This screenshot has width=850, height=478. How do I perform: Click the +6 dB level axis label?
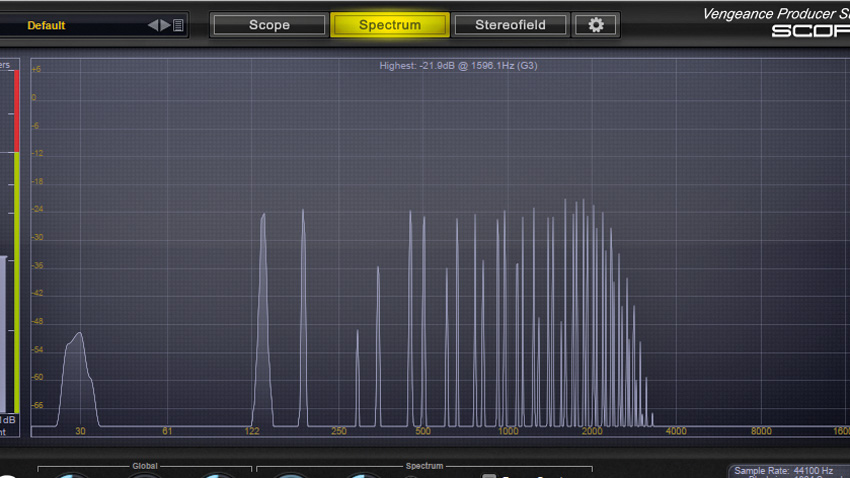click(36, 69)
